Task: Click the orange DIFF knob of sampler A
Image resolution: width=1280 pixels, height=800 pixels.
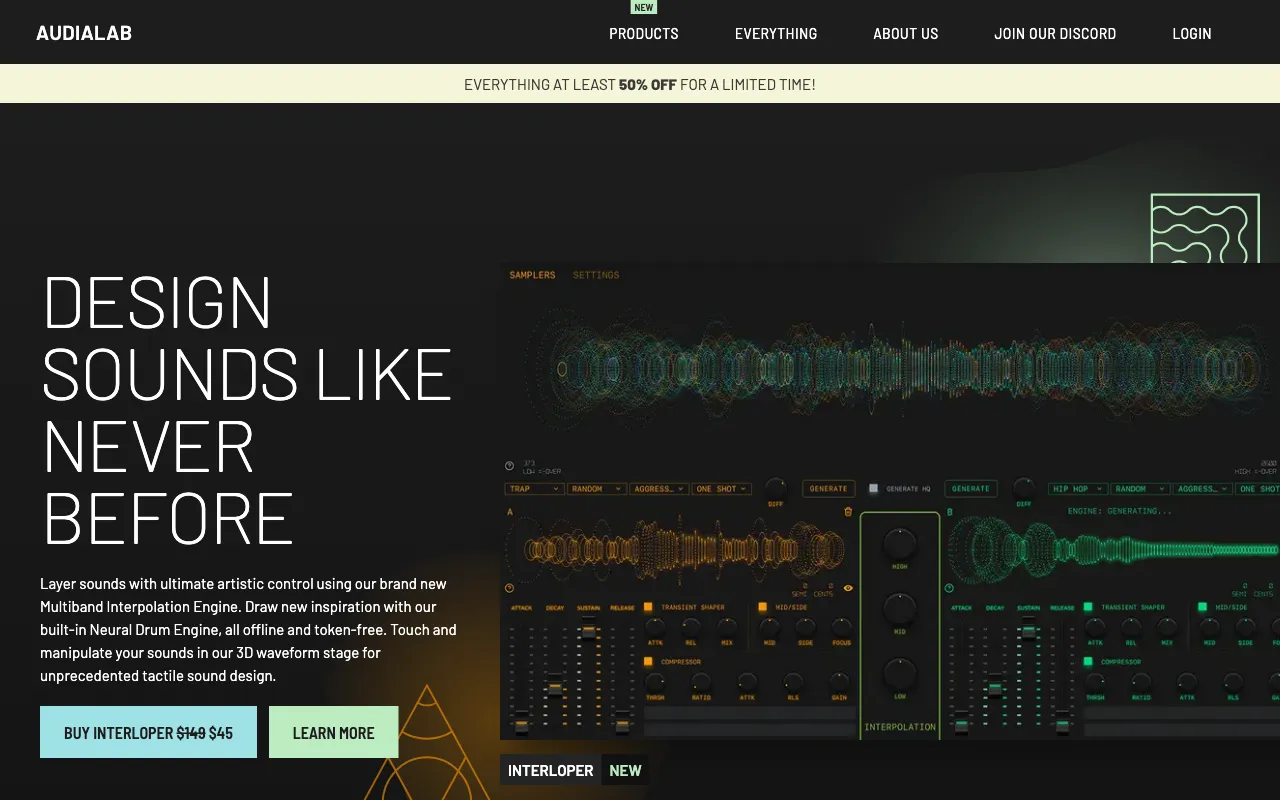Action: point(775,487)
